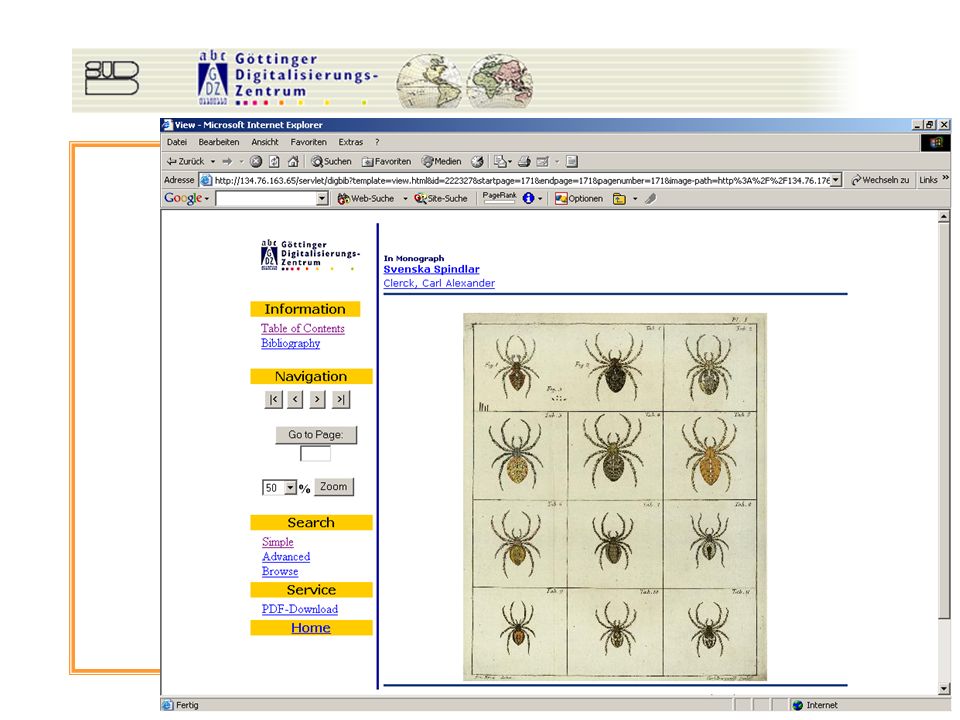Refresh the page with the Refresh icon
This screenshot has width=960, height=720.
tap(274, 162)
